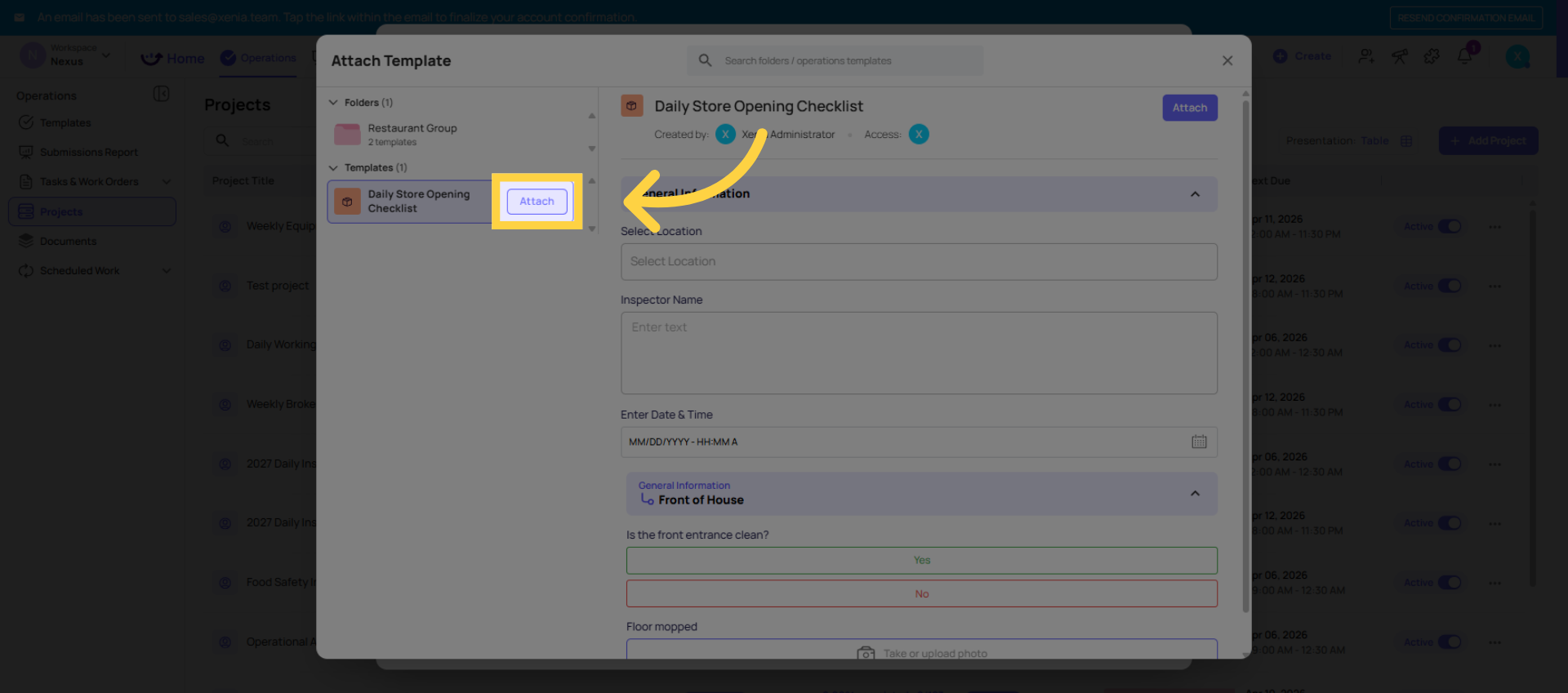Toggle Active switch for Apr 11, 2026 project
Screen dimensions: 1568x693
coord(1450,227)
